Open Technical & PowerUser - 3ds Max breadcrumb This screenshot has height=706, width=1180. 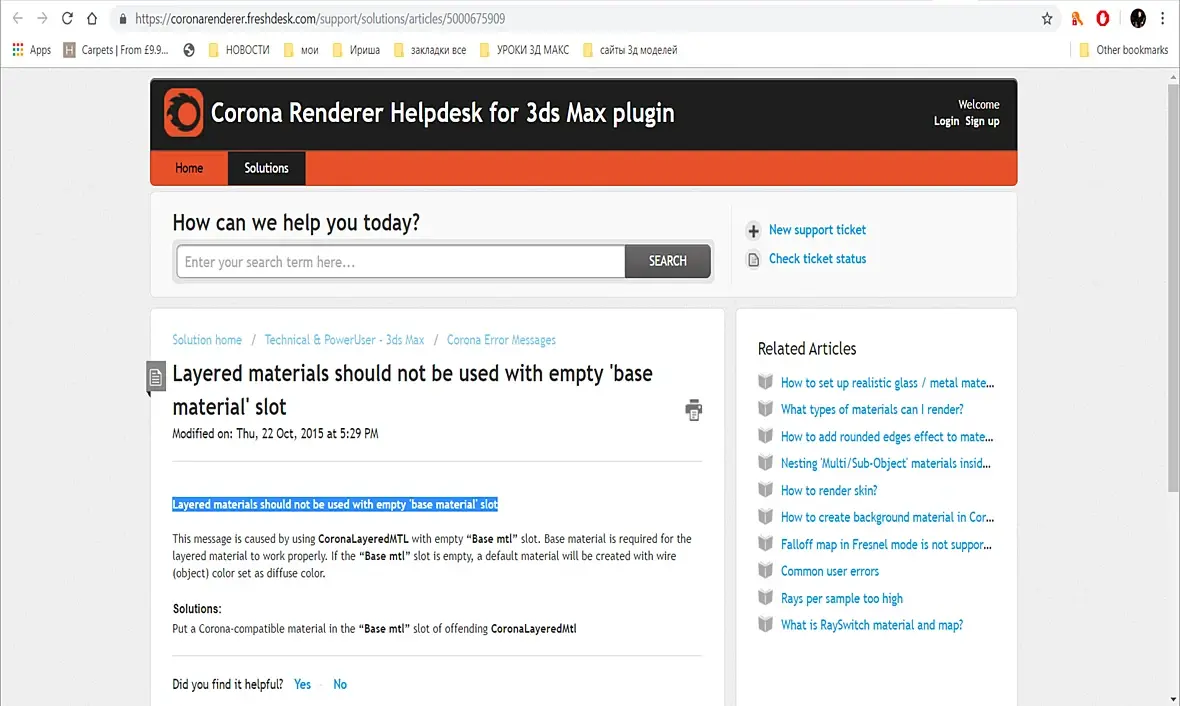pos(344,339)
